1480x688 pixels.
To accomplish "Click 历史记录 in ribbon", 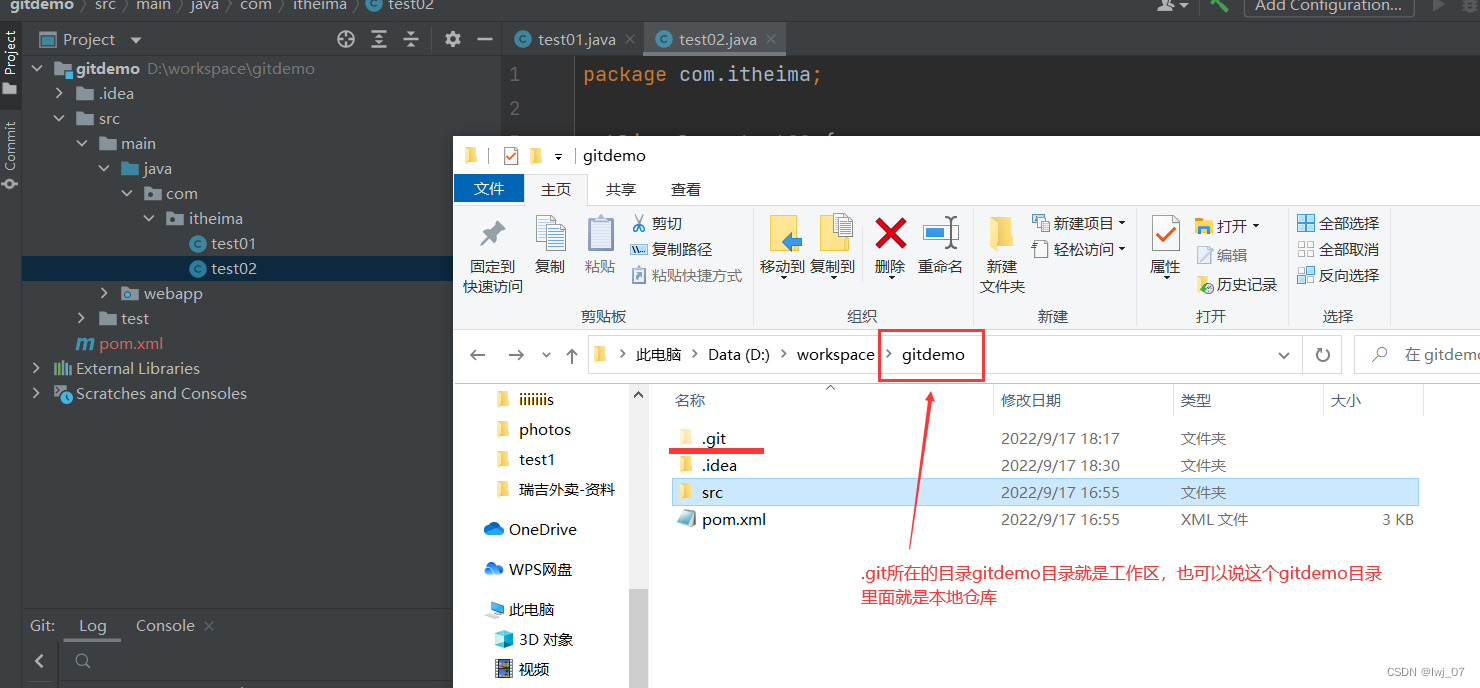I will pyautogui.click(x=1237, y=285).
